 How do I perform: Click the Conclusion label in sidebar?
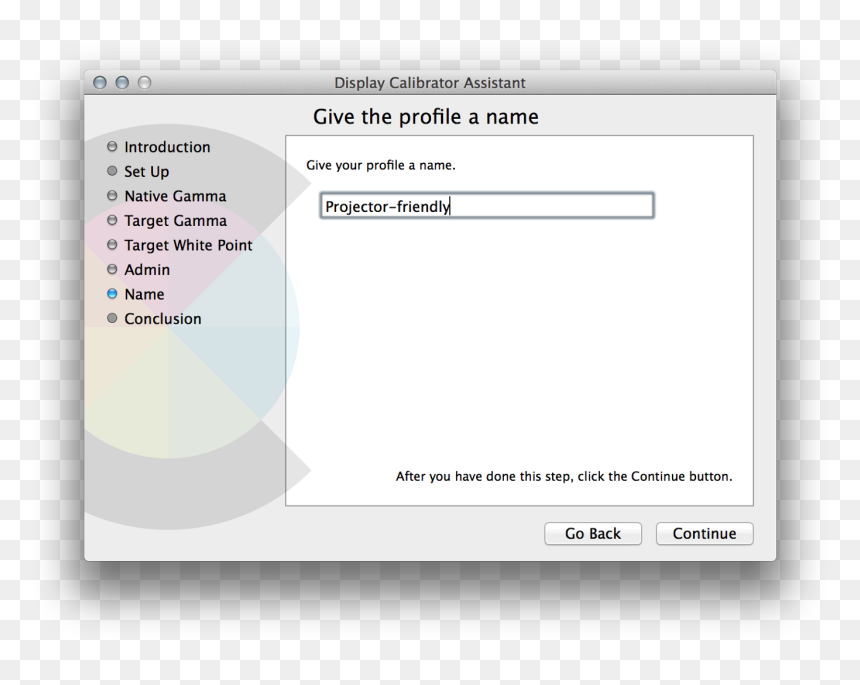163,319
